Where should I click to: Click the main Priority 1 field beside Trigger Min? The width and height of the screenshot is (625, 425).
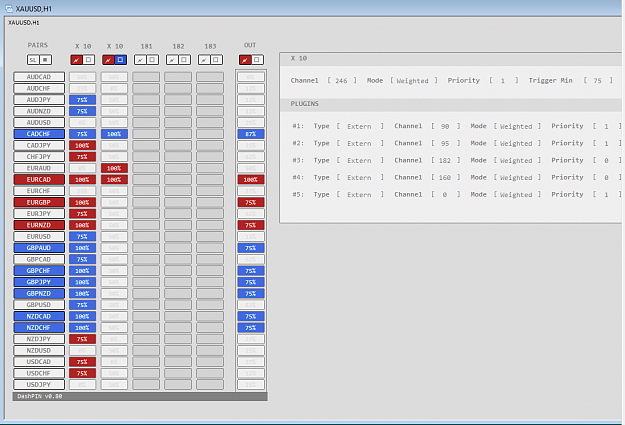tap(503, 81)
